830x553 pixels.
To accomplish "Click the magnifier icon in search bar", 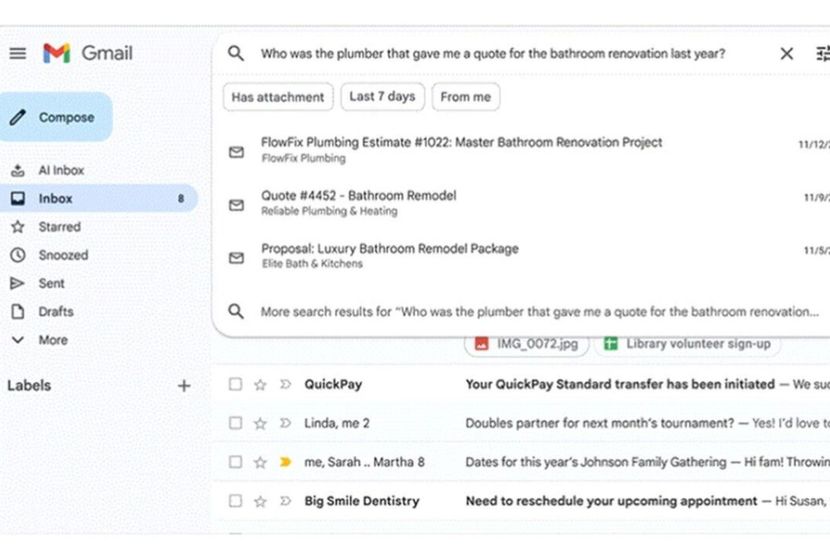I will (236, 54).
